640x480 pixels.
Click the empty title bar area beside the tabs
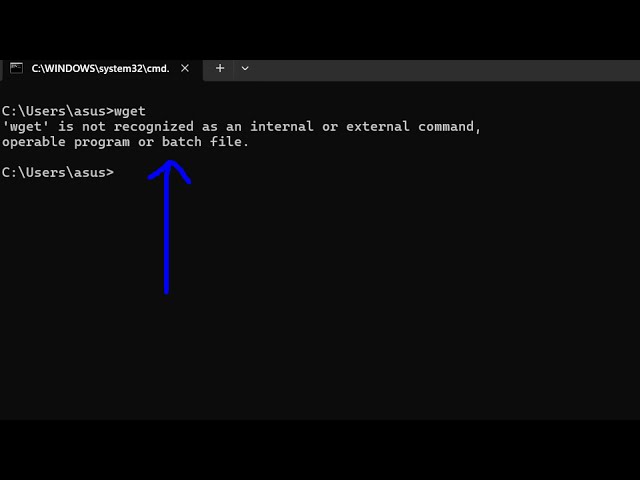pos(445,70)
